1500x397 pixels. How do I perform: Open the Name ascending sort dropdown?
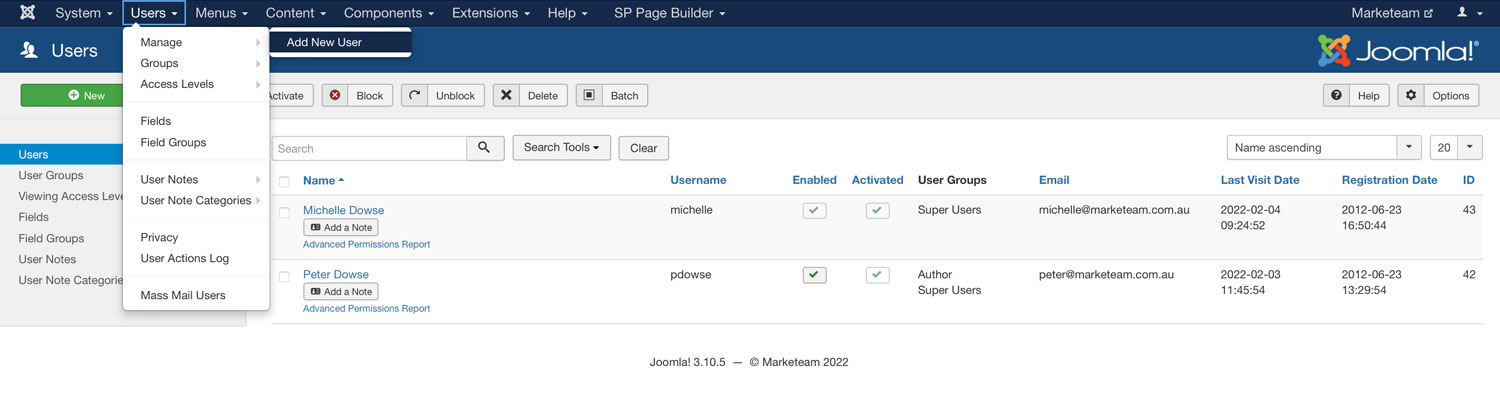point(1324,147)
